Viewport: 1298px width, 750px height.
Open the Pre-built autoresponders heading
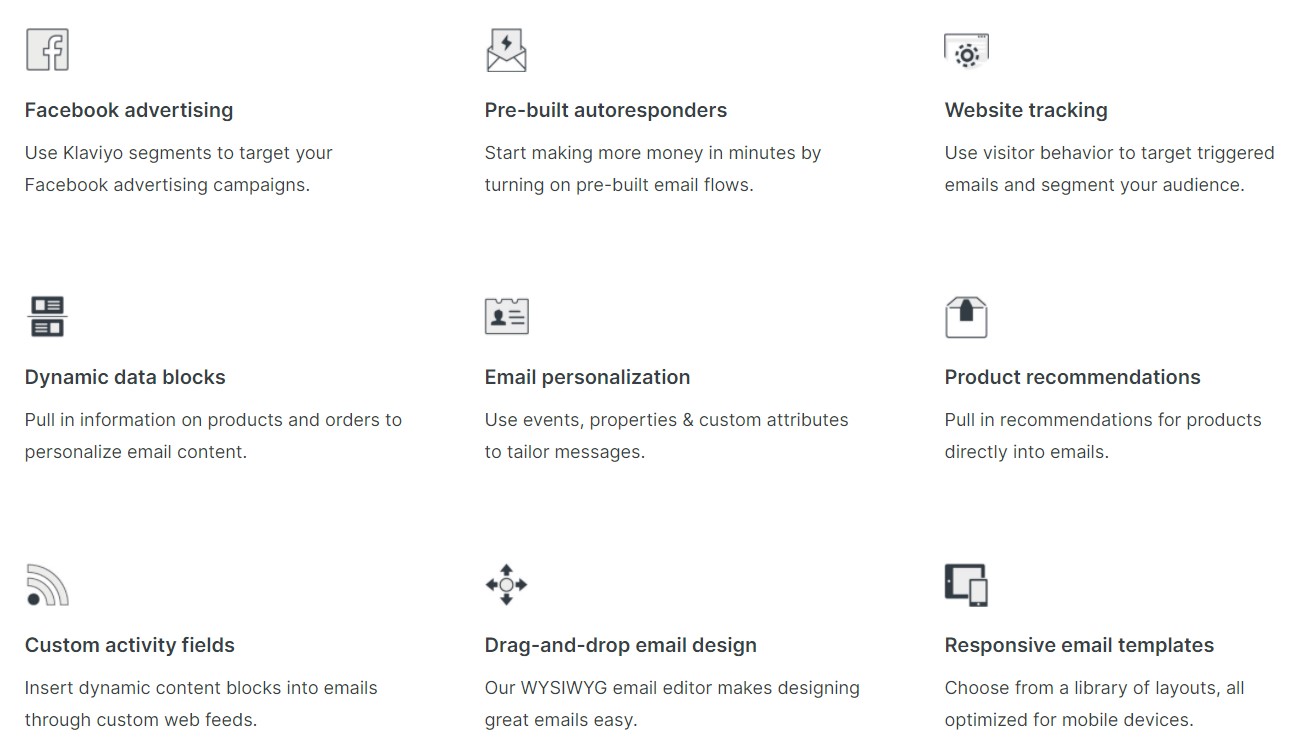[x=606, y=110]
